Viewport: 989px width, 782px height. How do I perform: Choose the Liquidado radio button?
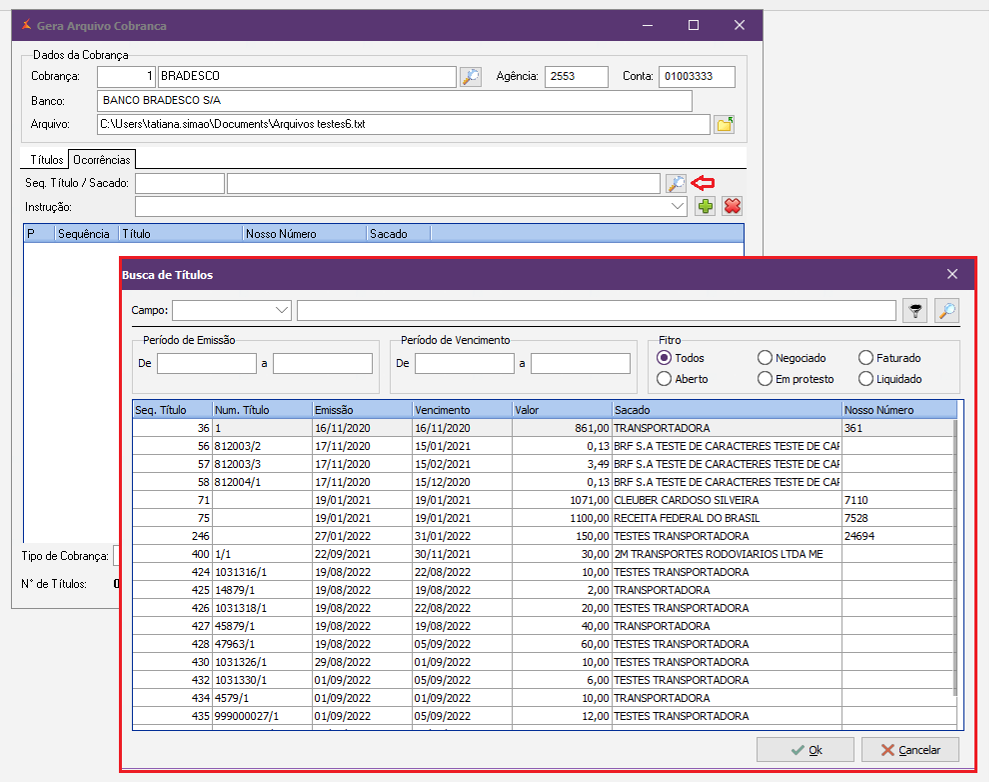(x=866, y=379)
